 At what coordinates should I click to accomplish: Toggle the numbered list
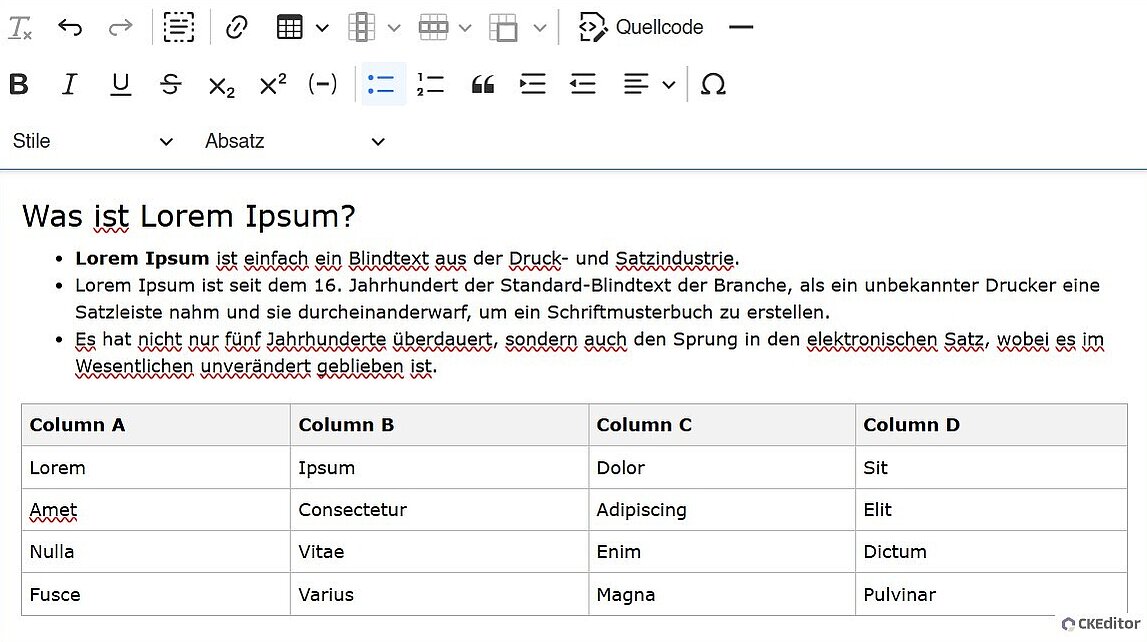click(430, 84)
